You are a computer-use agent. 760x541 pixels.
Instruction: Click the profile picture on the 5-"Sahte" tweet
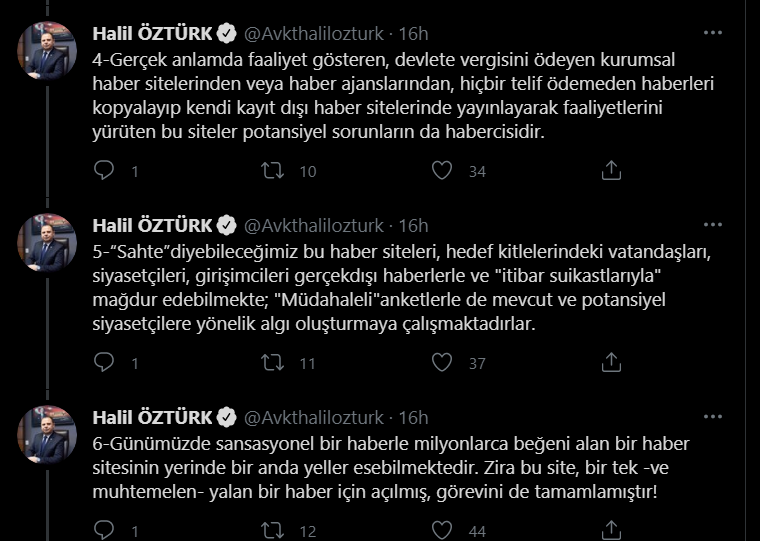tap(47, 245)
